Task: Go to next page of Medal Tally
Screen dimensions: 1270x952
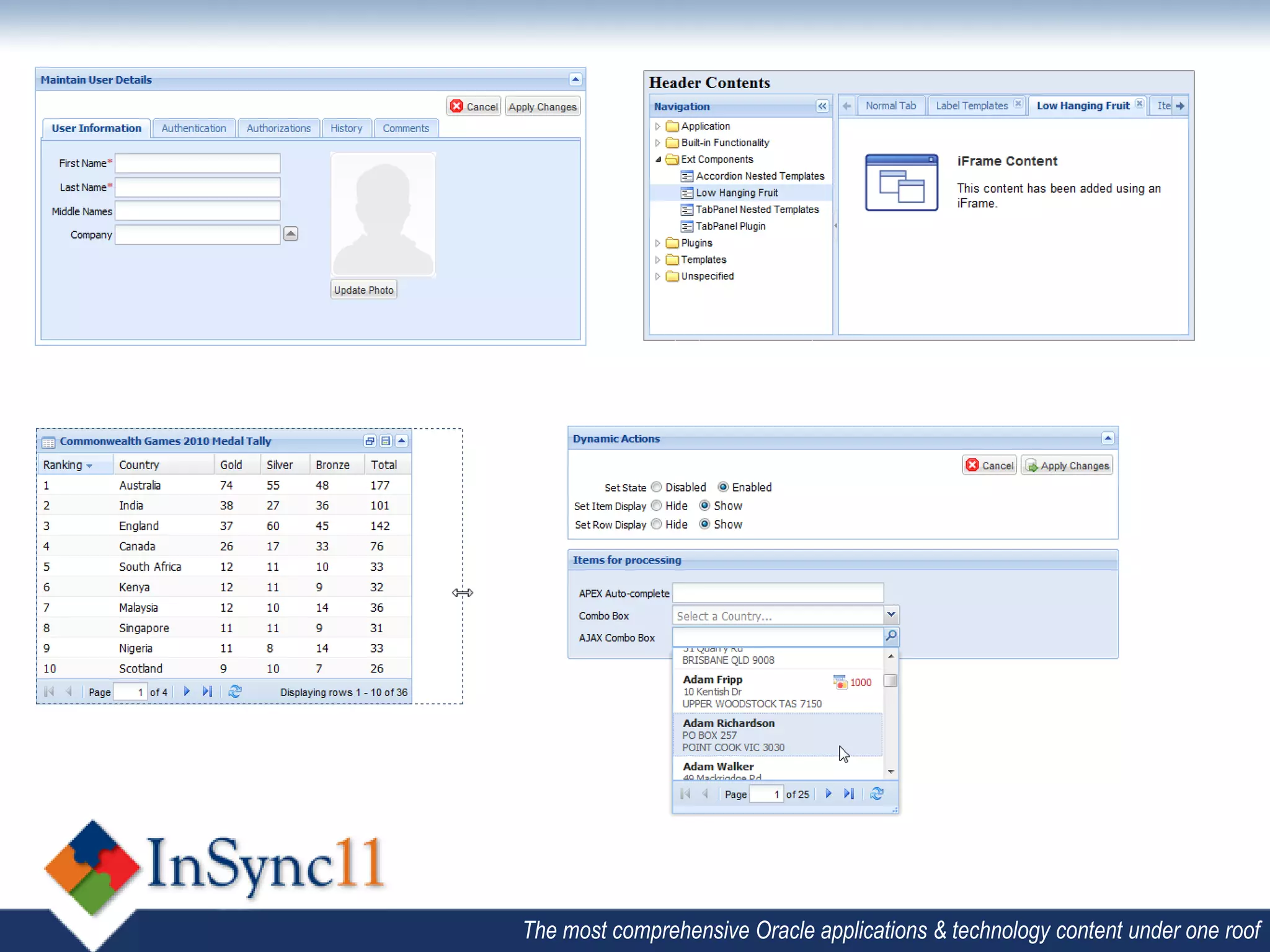Action: tap(187, 692)
